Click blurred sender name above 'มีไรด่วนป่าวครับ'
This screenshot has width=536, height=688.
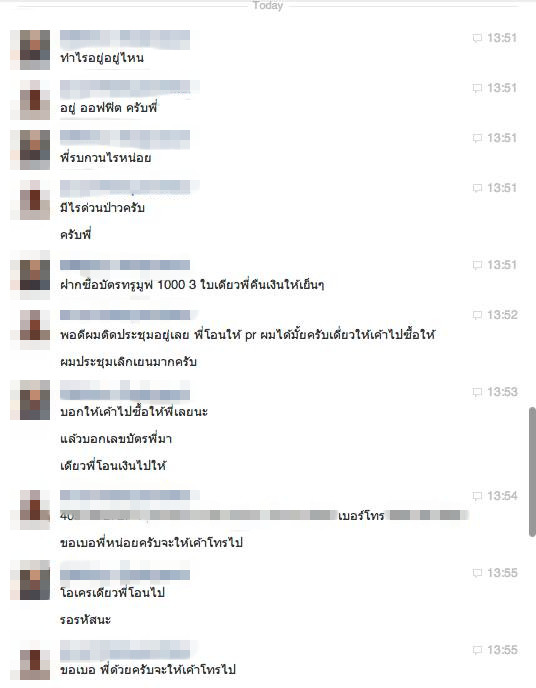(x=129, y=188)
